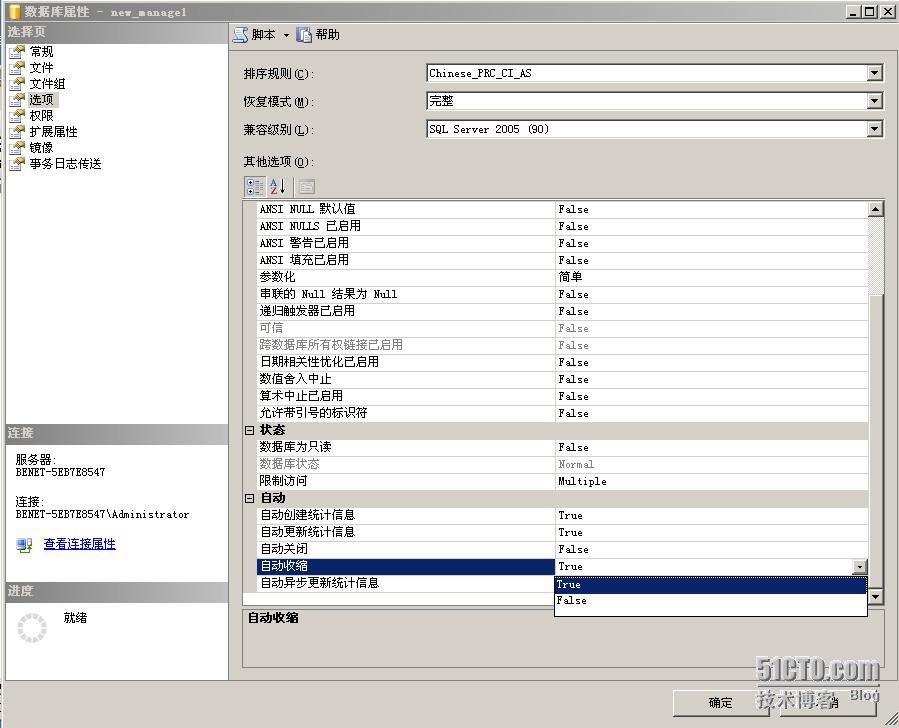Open the 文件组 page label

tap(48, 84)
